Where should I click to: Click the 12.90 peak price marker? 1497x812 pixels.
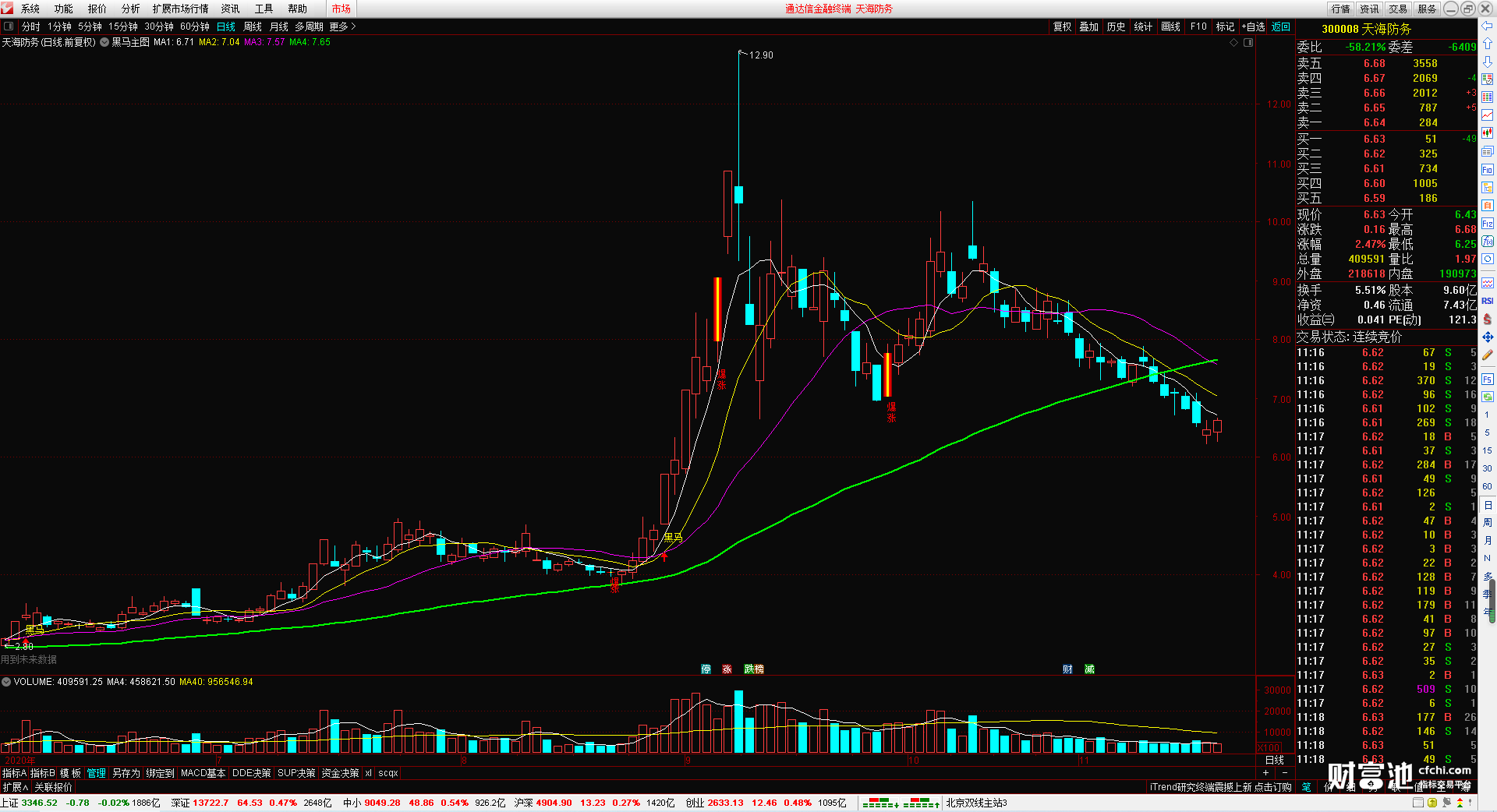[761, 55]
